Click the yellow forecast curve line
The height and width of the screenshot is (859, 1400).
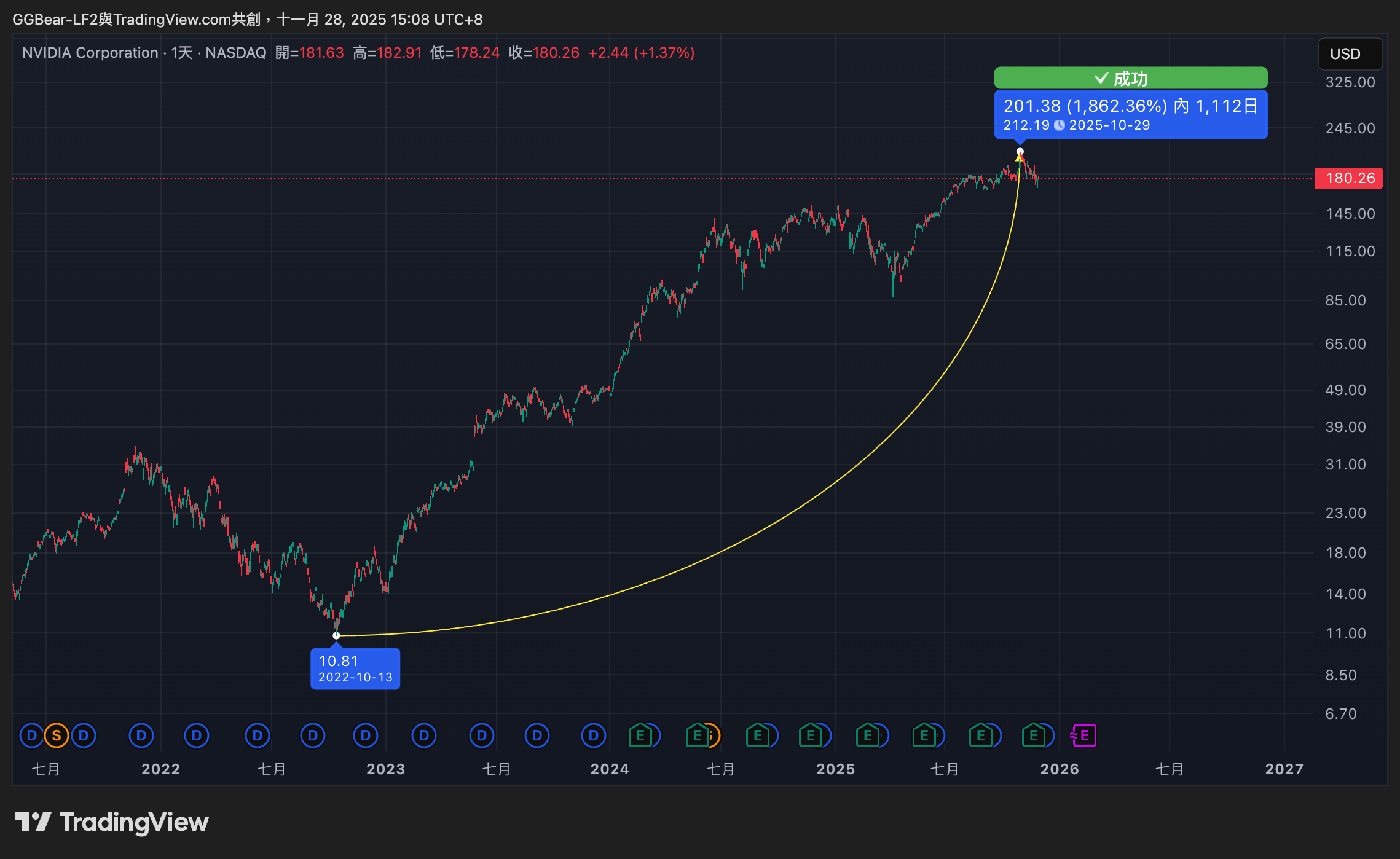[836, 483]
